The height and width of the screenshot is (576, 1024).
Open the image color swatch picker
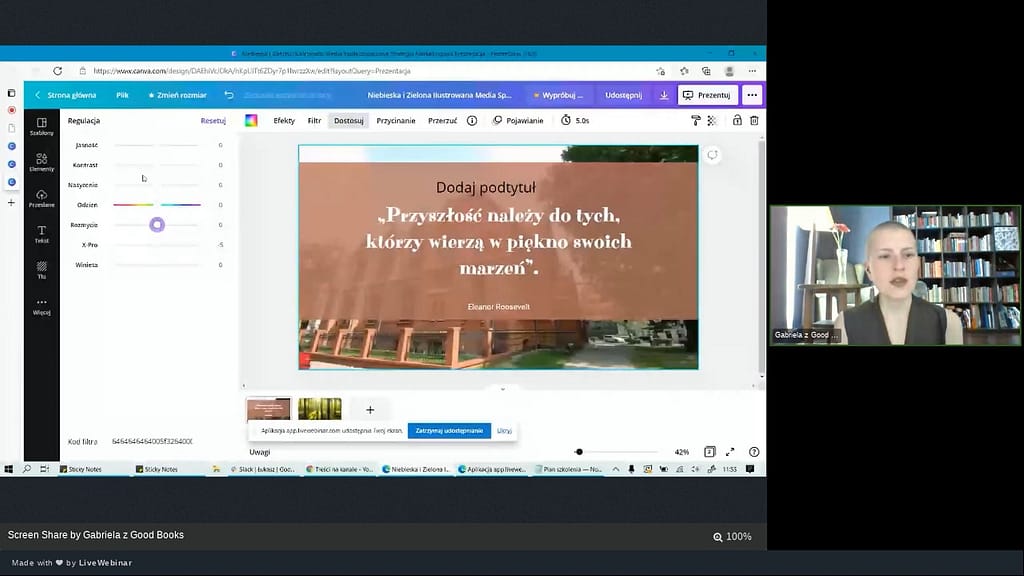pos(251,120)
